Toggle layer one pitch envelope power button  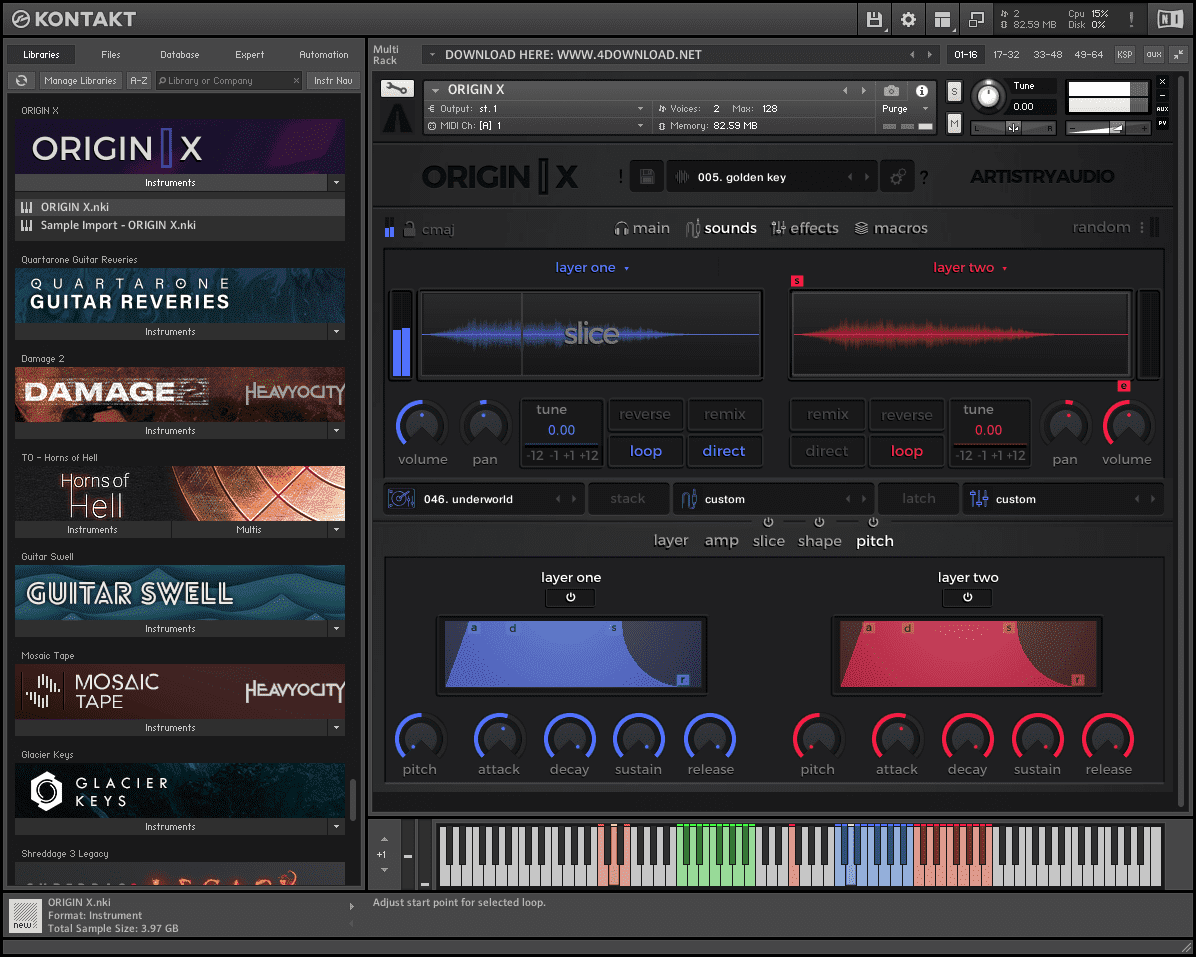point(571,597)
